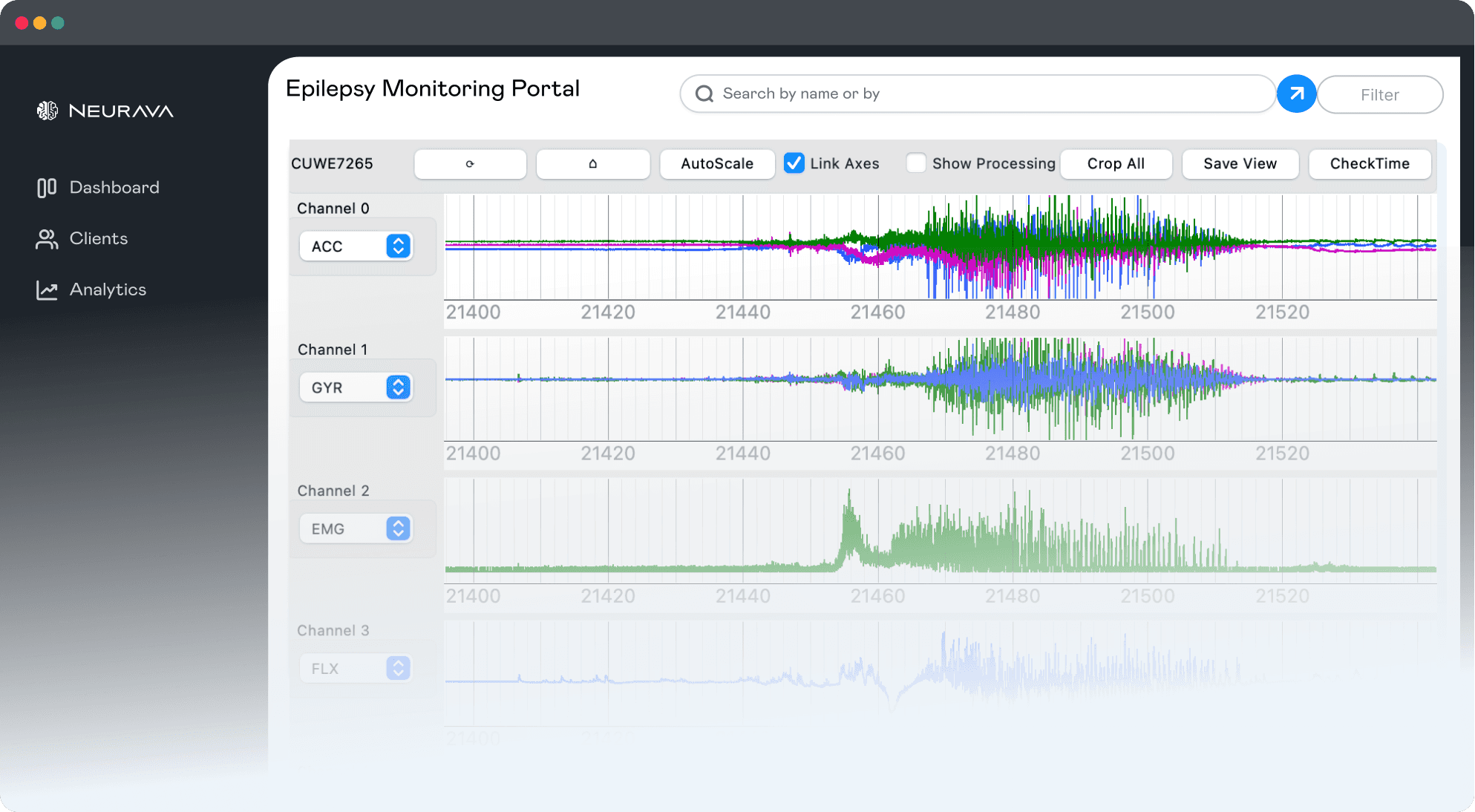Click the blue search submit arrow
Screen dimensions: 1475x812
coord(1296,94)
